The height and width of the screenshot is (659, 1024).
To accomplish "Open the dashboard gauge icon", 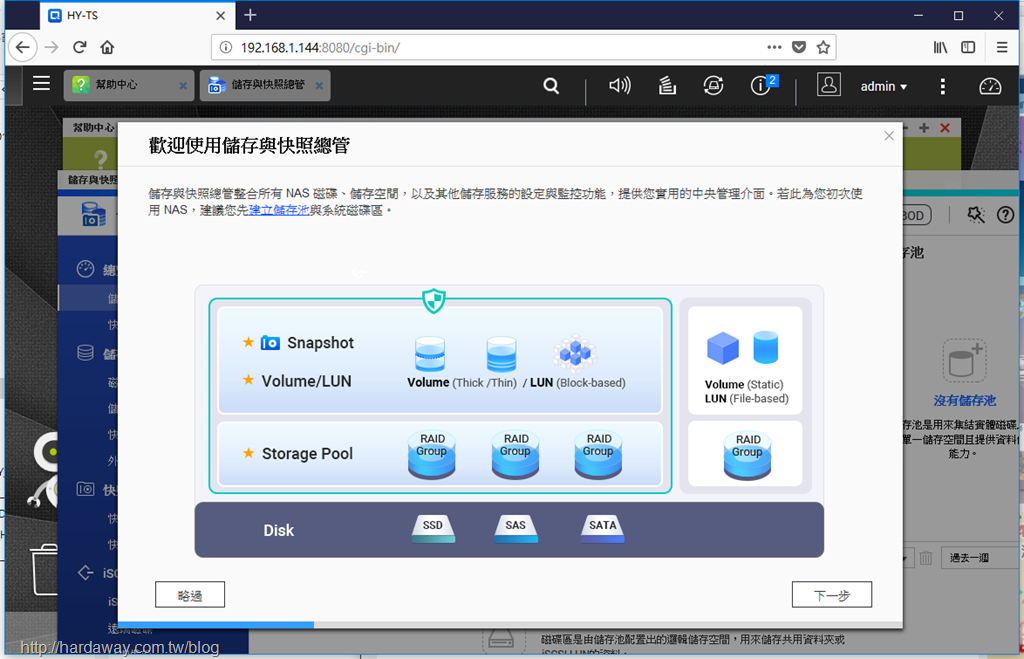I will pyautogui.click(x=990, y=86).
